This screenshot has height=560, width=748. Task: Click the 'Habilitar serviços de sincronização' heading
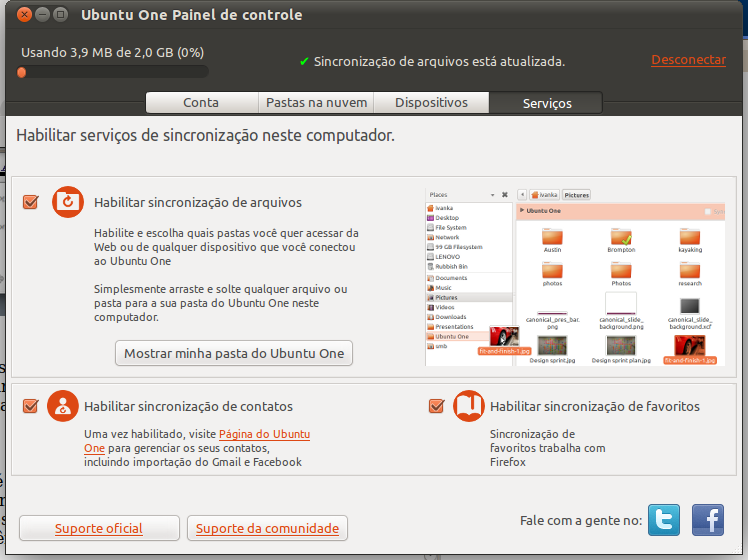coord(206,135)
